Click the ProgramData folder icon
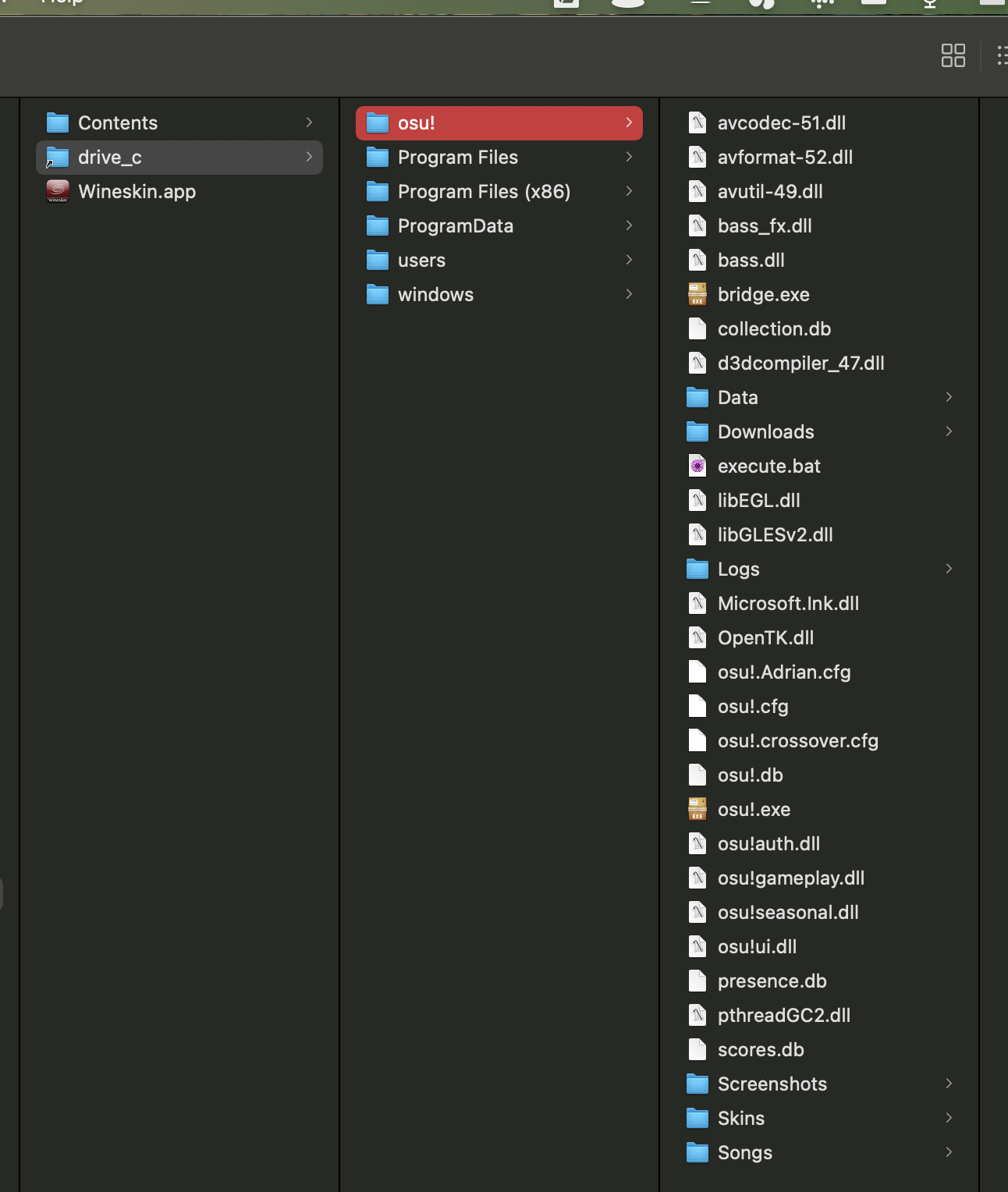This screenshot has height=1192, width=1008. (378, 225)
